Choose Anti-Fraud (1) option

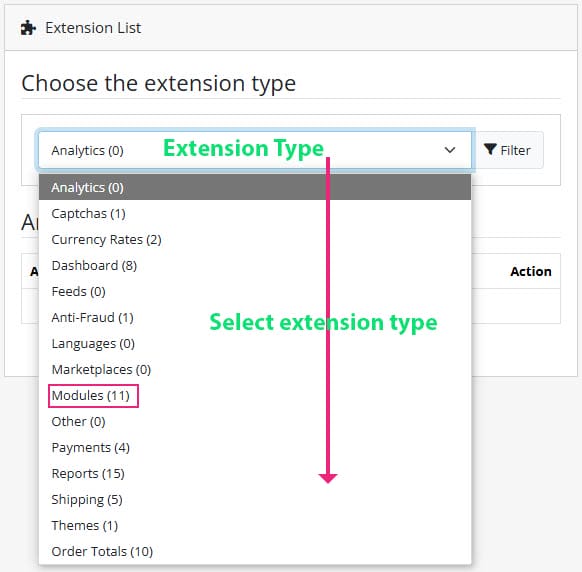pos(255,317)
